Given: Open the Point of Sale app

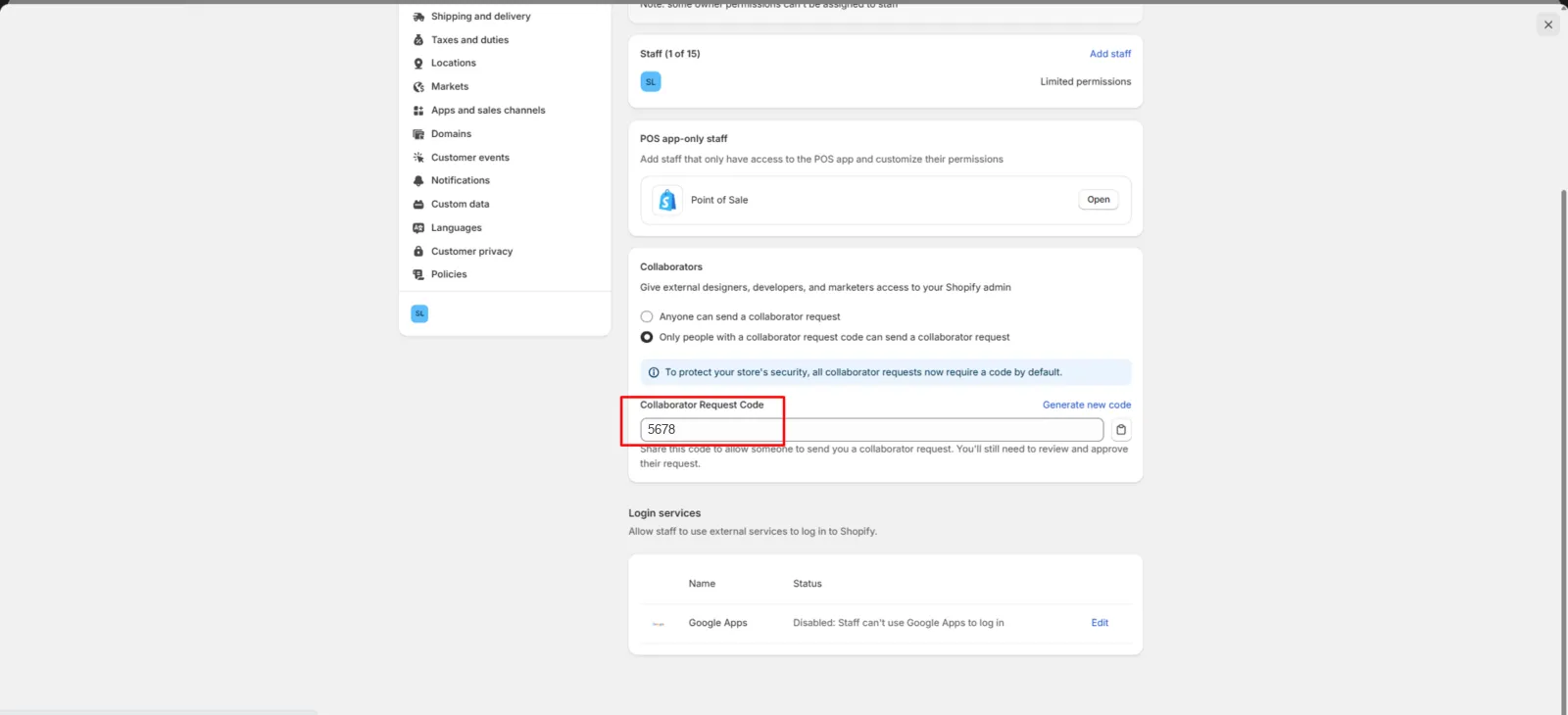Looking at the screenshot, I should pyautogui.click(x=1099, y=200).
